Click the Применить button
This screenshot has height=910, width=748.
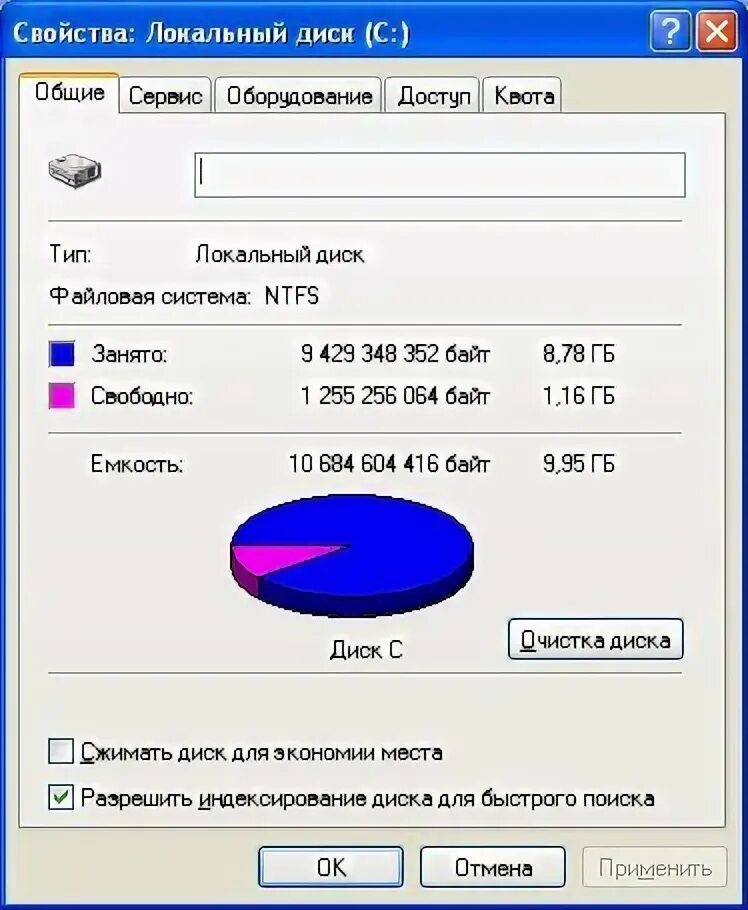tap(655, 867)
